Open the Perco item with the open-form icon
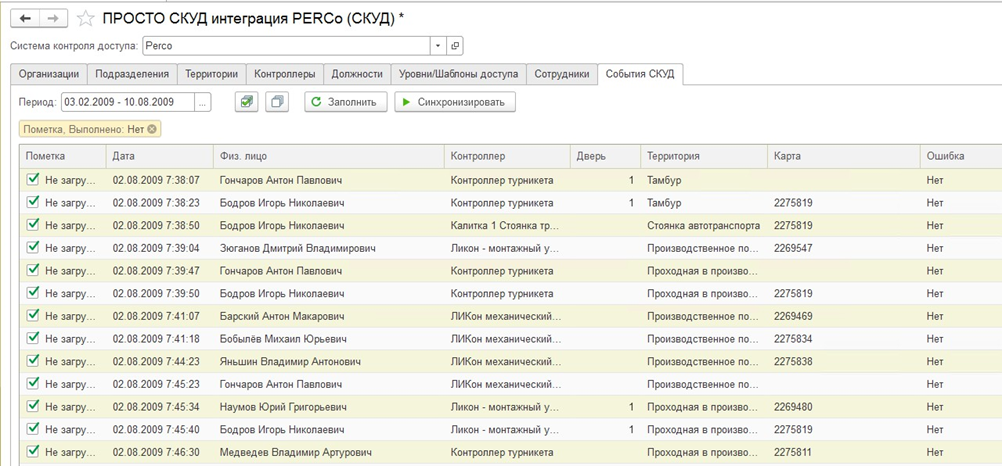 click(455, 45)
